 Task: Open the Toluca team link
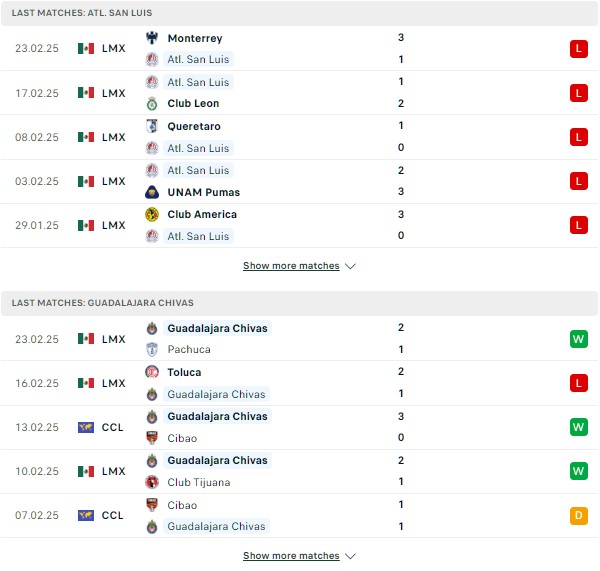[184, 372]
